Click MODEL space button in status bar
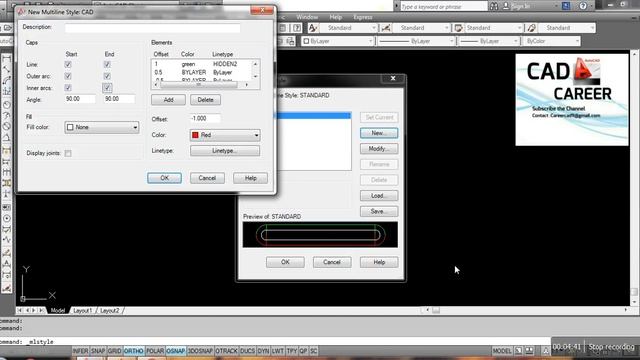 click(x=502, y=351)
